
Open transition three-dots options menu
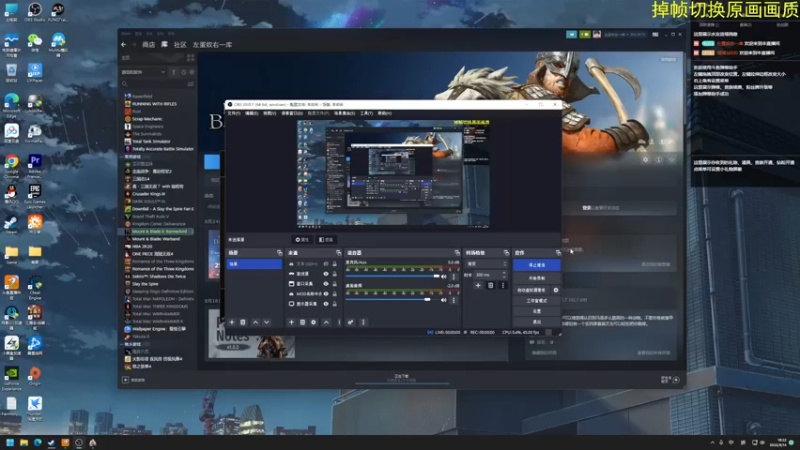point(503,285)
